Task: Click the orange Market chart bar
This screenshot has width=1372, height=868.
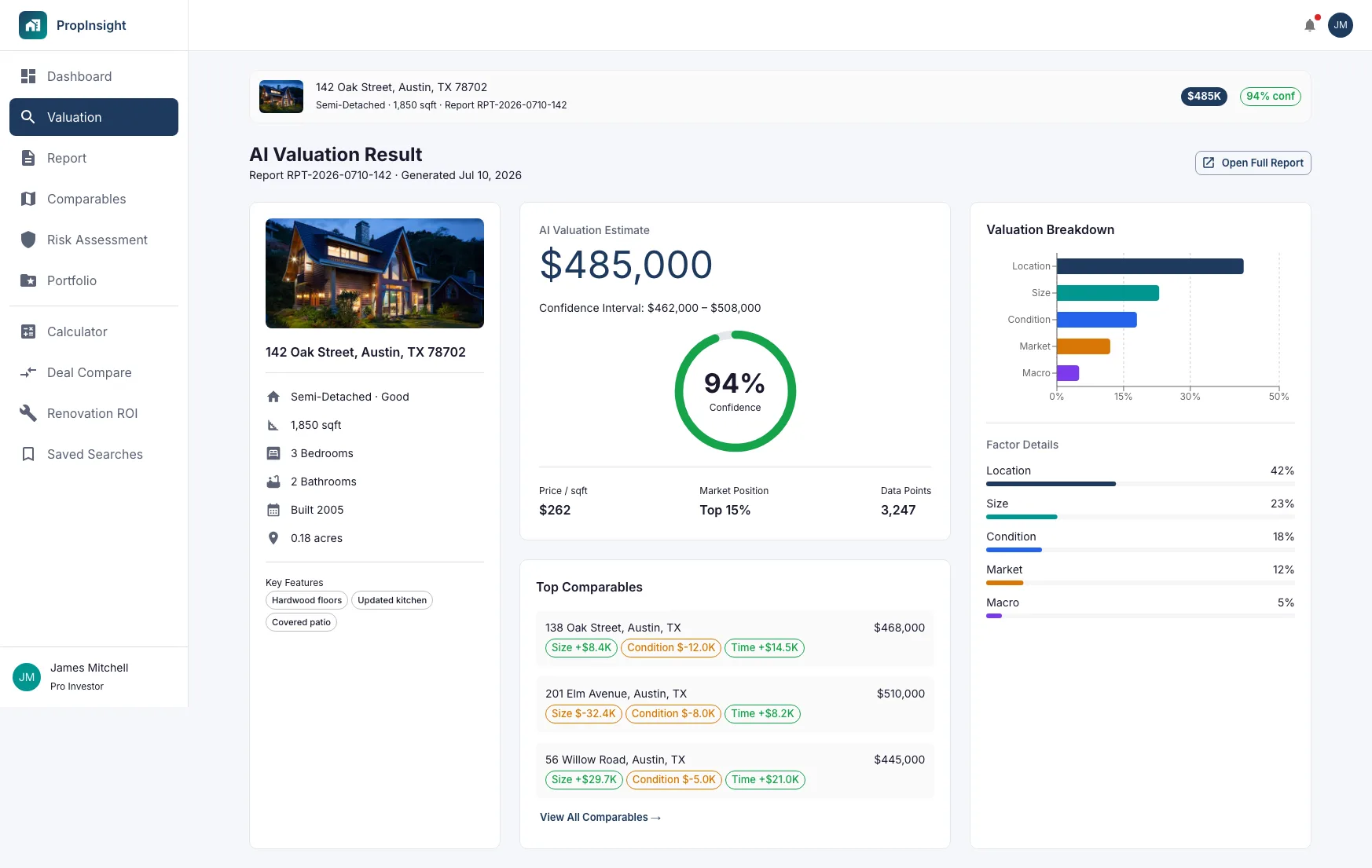Action: coord(1084,346)
